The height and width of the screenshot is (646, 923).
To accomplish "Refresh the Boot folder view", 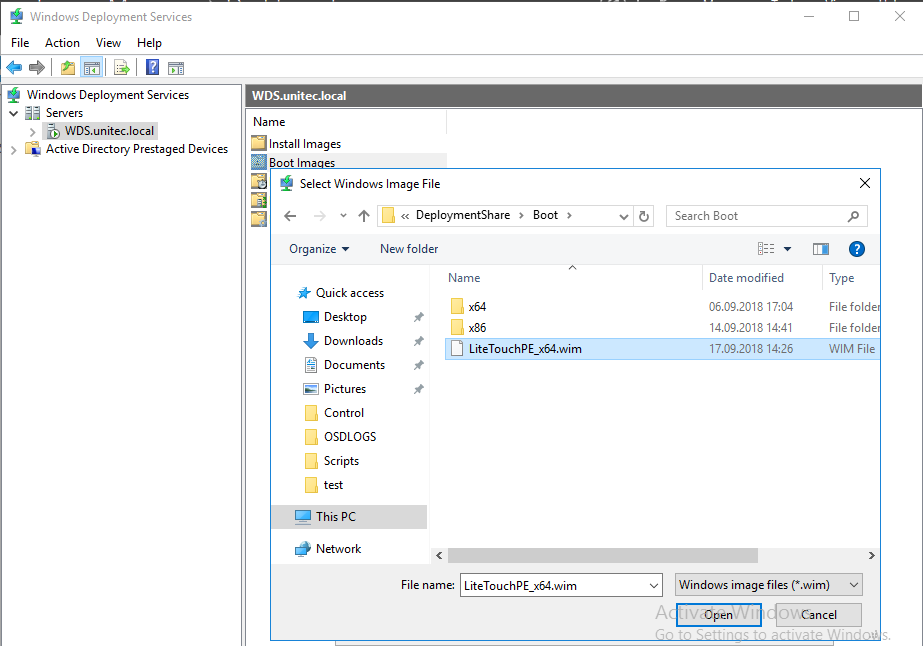I will [644, 217].
